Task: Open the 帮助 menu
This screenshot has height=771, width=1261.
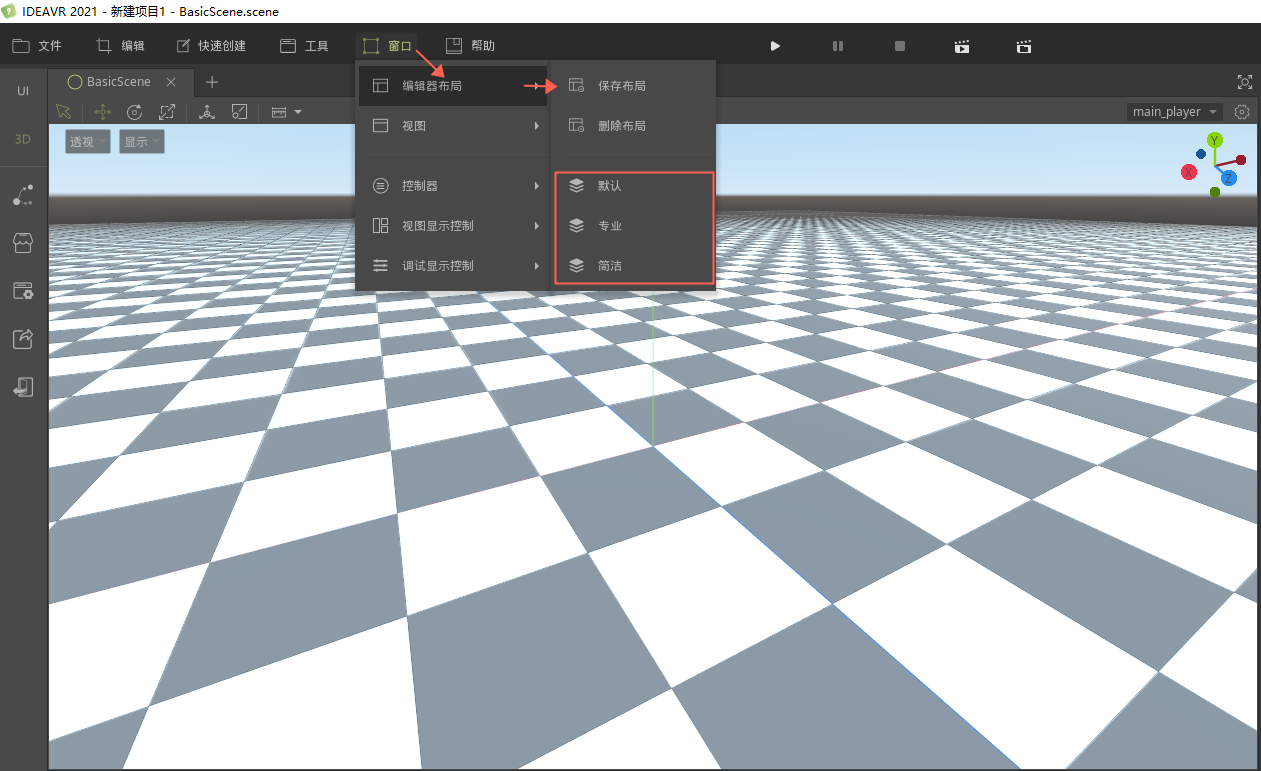Action: pyautogui.click(x=470, y=46)
